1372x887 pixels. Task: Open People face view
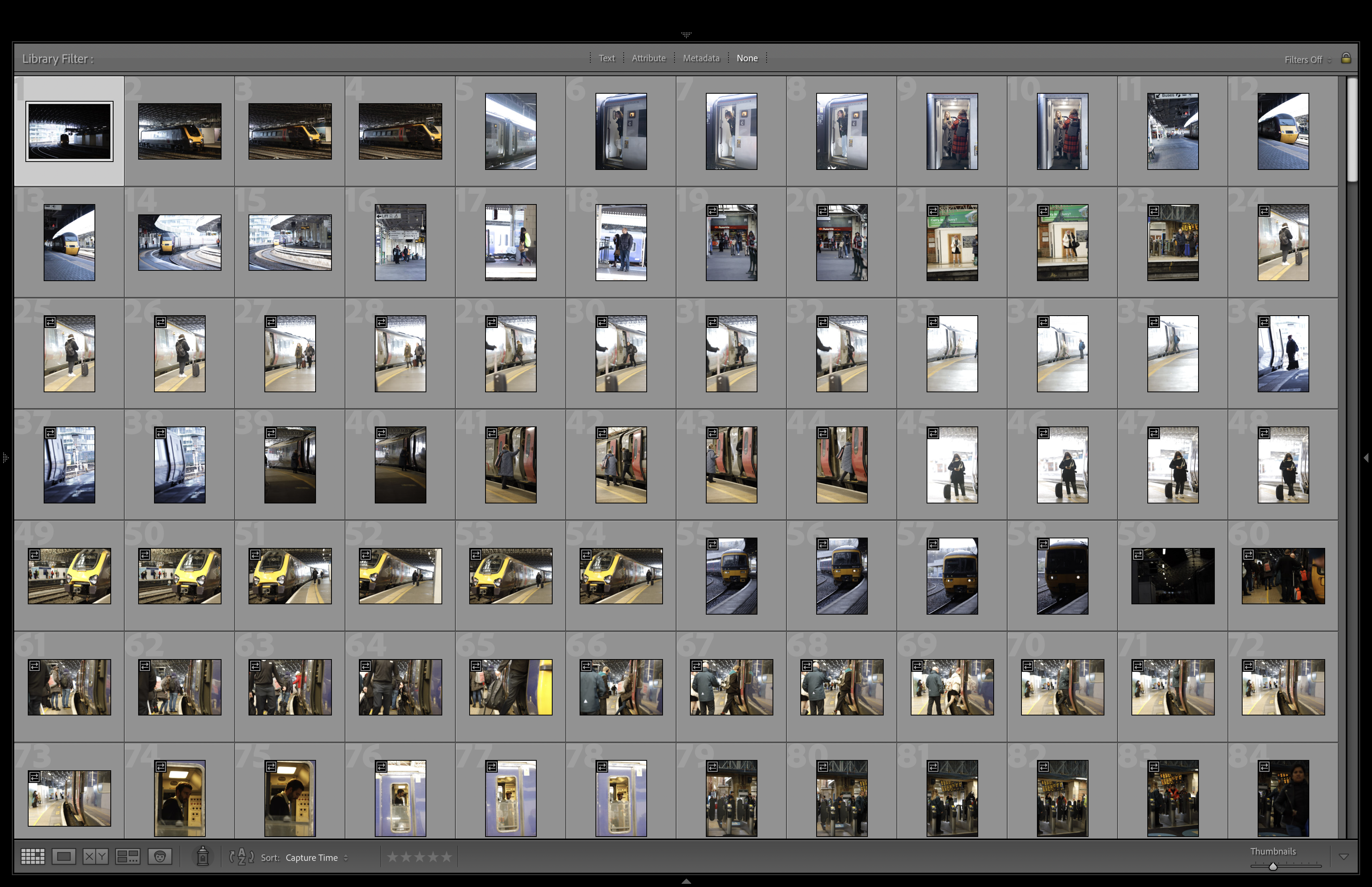coord(160,856)
